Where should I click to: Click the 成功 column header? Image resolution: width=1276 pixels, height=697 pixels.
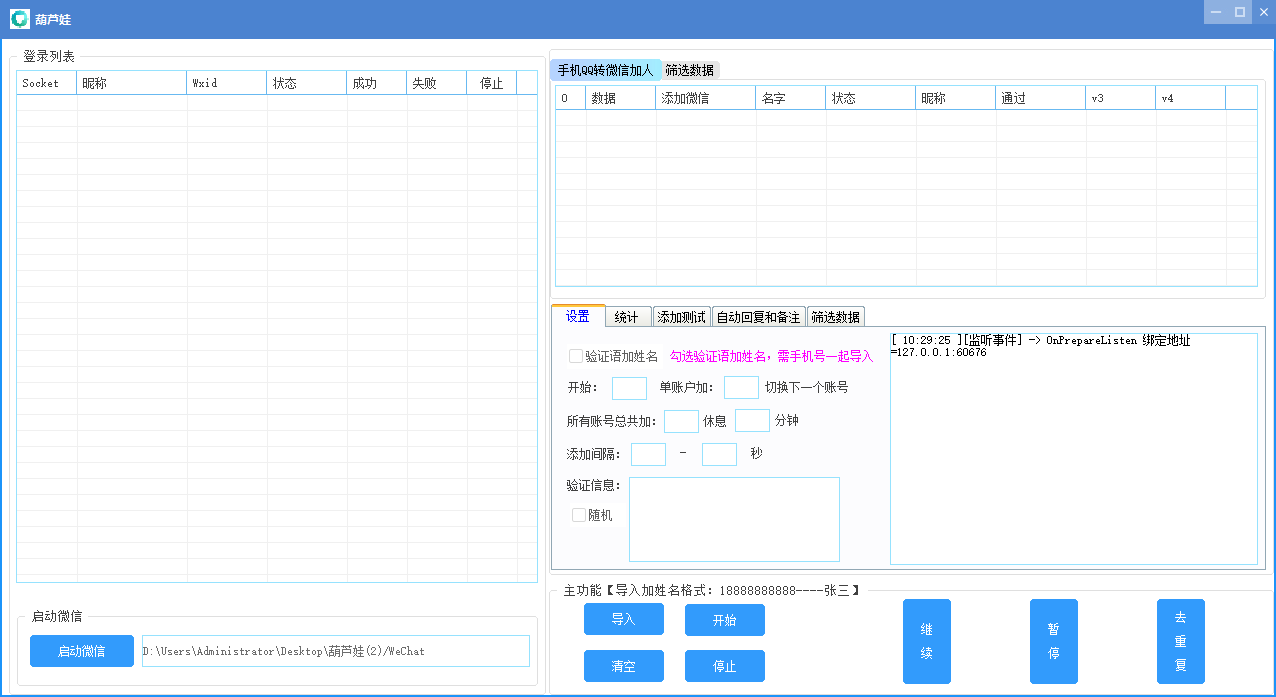point(377,83)
